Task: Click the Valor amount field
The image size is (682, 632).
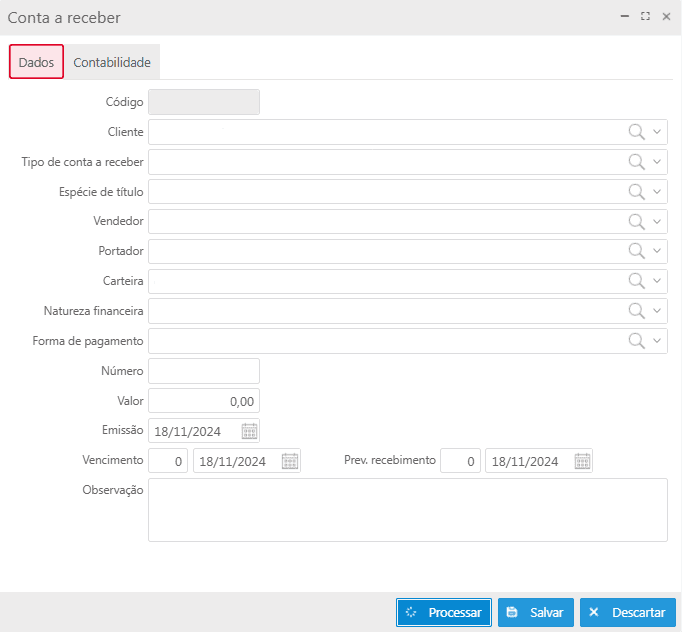Action: [204, 401]
